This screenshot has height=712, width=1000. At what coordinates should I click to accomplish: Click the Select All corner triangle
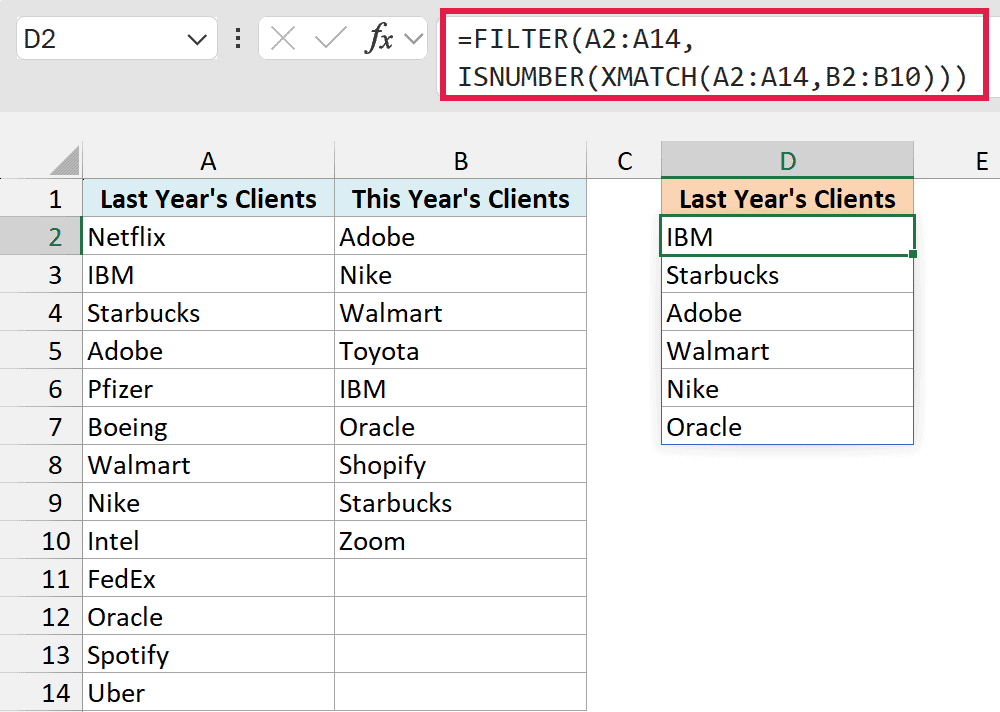(x=64, y=160)
